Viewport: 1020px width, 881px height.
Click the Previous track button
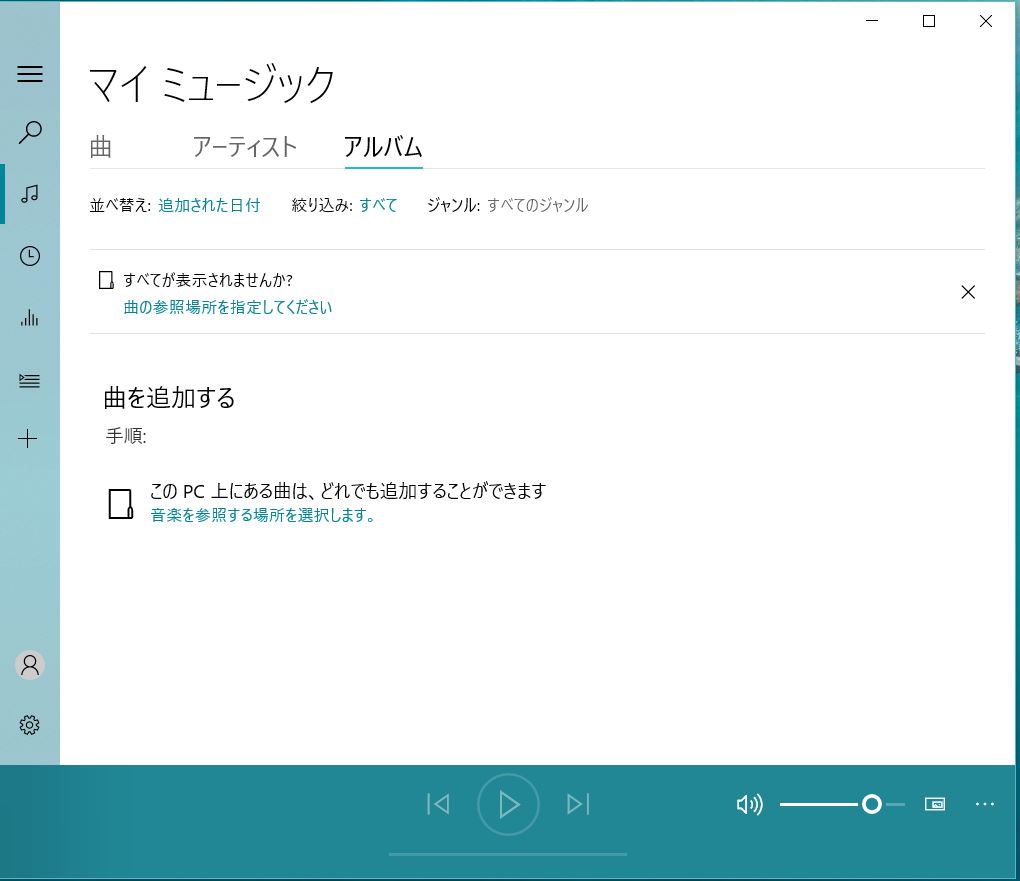[x=438, y=804]
